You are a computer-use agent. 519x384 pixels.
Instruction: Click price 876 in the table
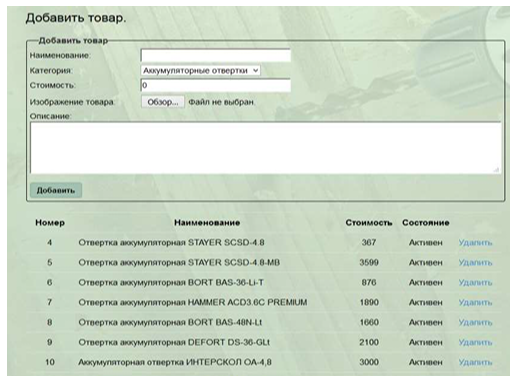tap(369, 283)
